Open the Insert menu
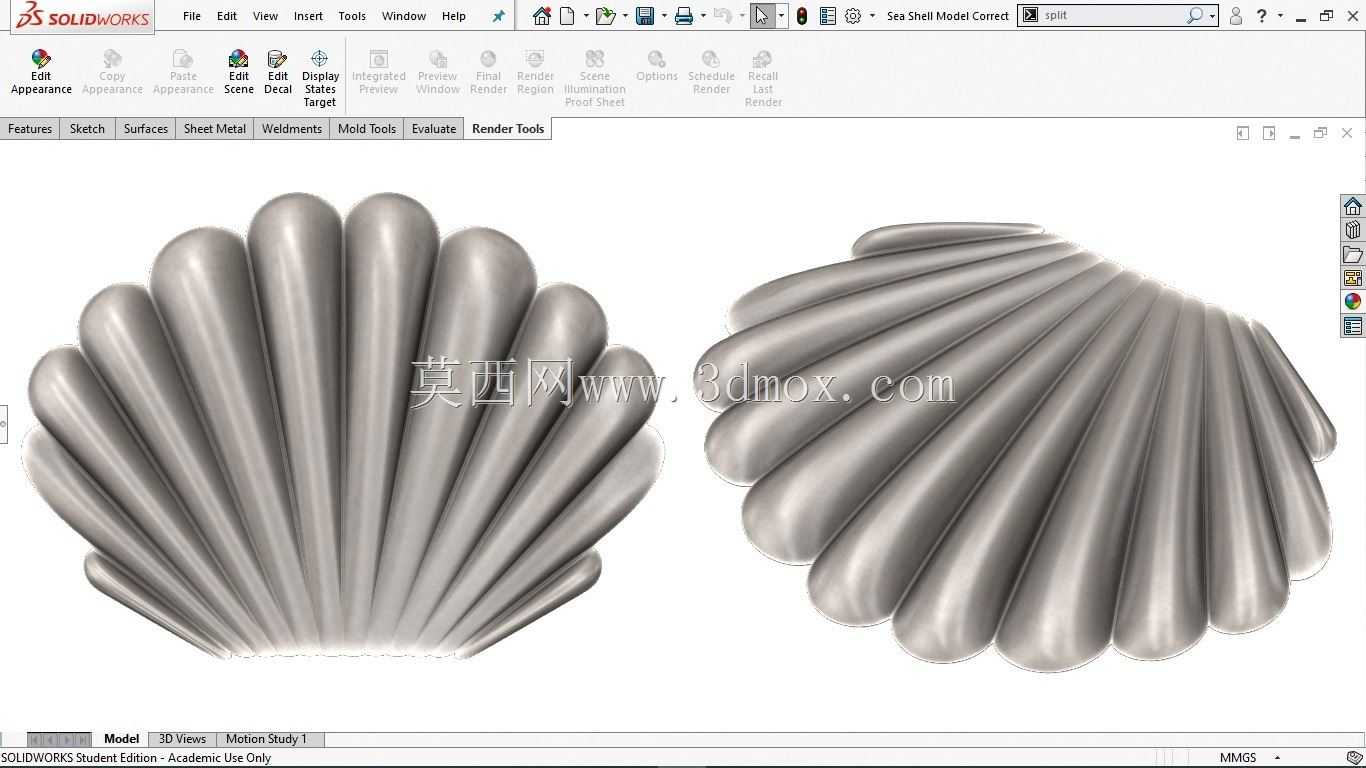The width and height of the screenshot is (1366, 768). pyautogui.click(x=308, y=16)
